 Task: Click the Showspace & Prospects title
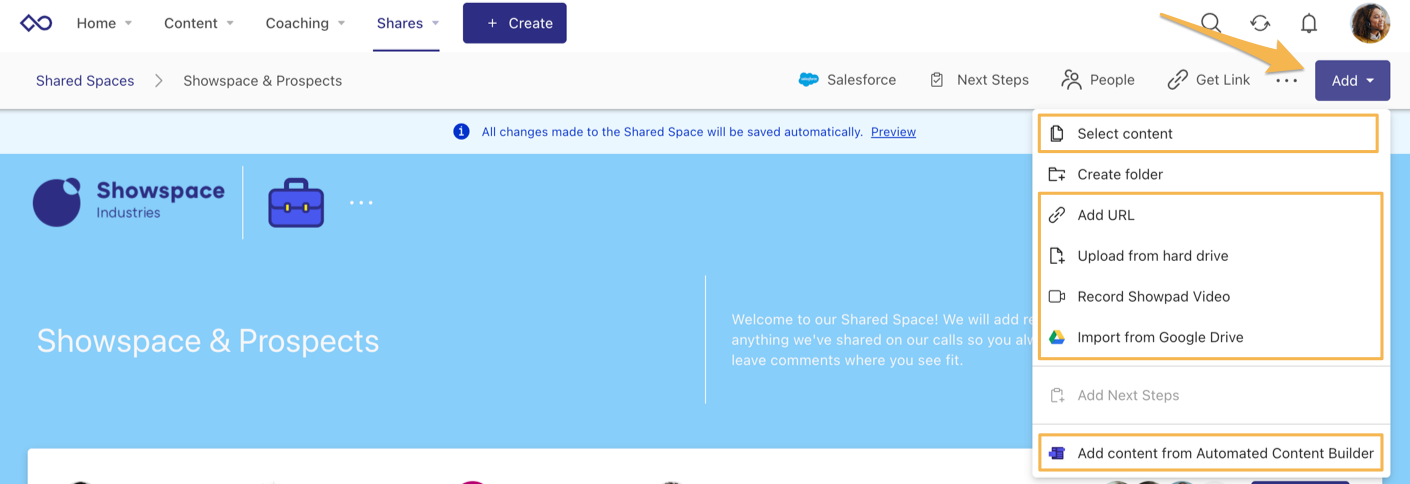208,341
